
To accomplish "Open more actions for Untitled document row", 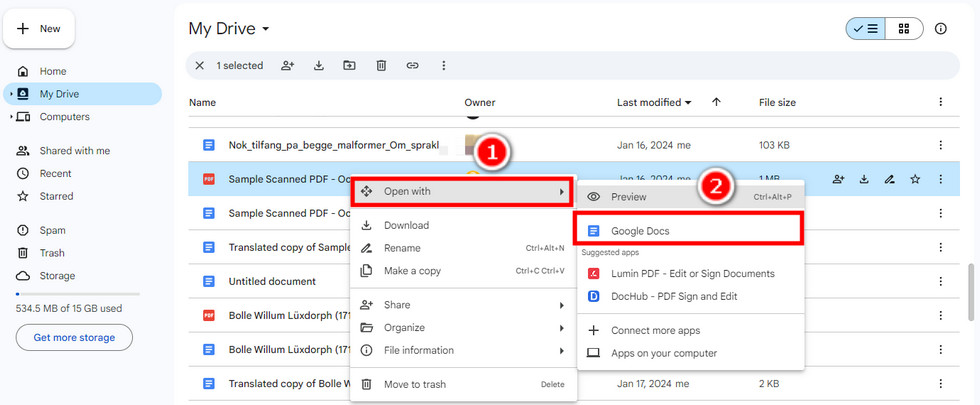I will [941, 281].
